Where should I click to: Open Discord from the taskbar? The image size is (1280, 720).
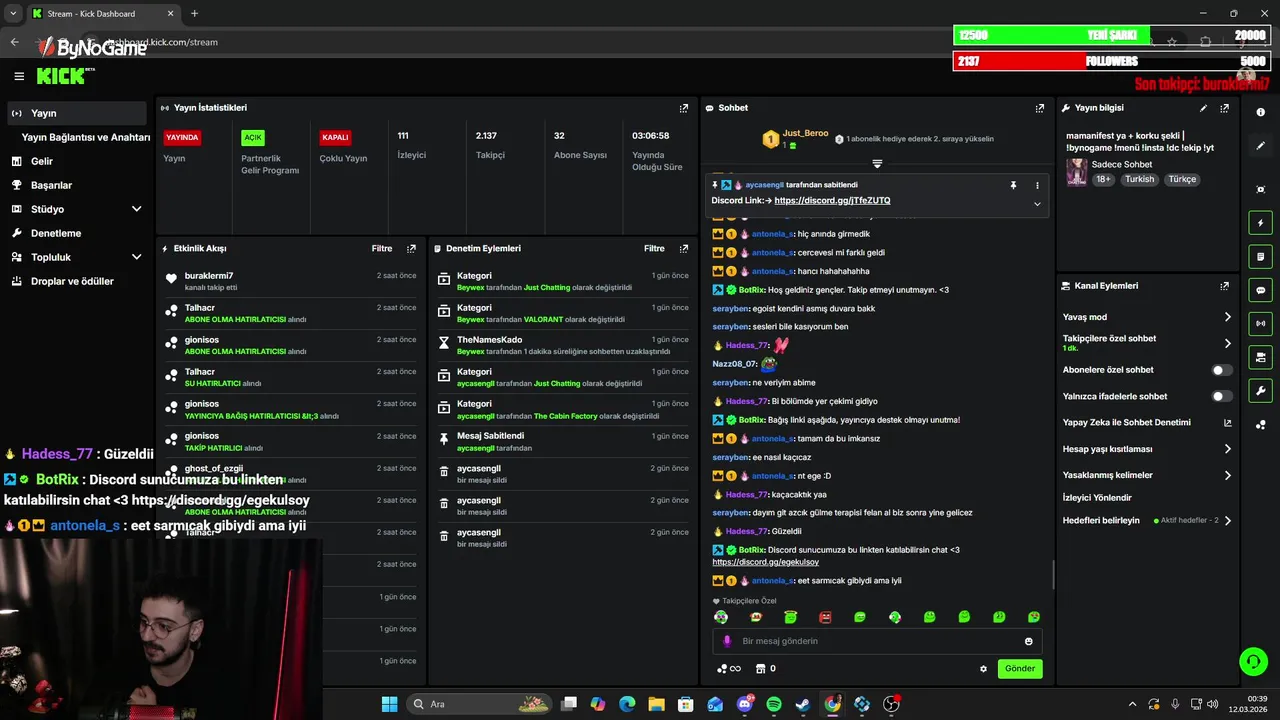click(744, 704)
